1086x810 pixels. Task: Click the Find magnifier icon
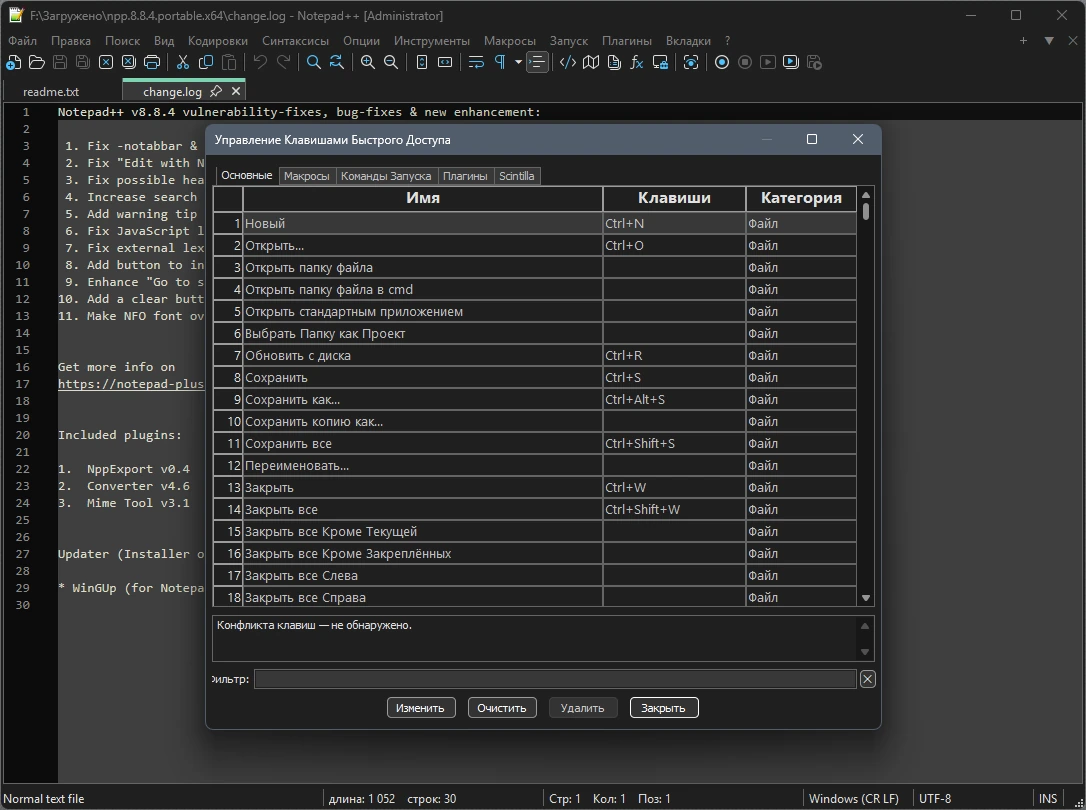314,62
